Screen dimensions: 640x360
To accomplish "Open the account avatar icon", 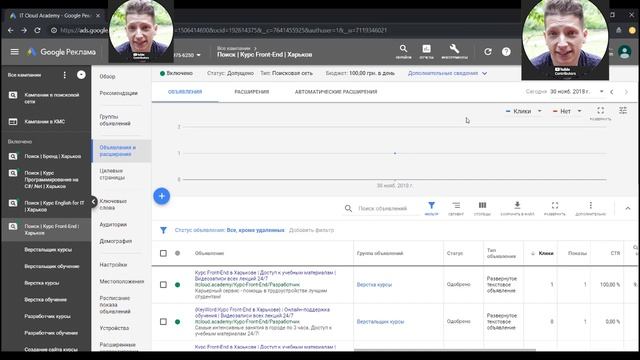I will [x=624, y=52].
